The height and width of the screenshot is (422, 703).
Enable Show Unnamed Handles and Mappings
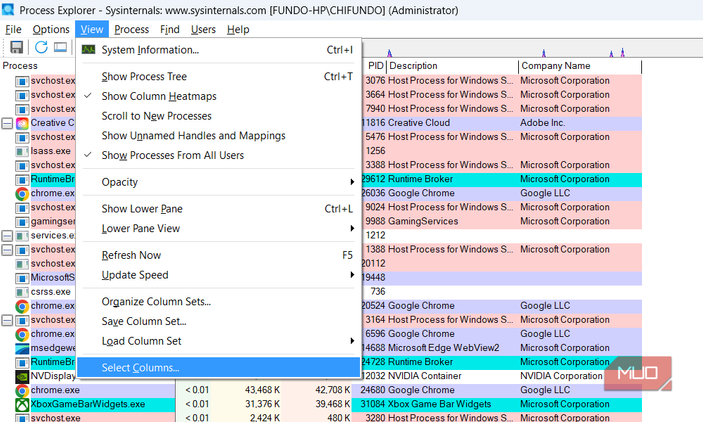(218, 136)
